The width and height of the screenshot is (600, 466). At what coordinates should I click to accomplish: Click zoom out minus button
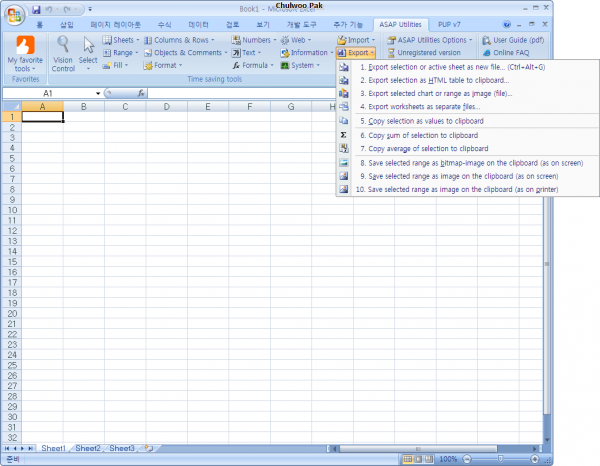467,459
